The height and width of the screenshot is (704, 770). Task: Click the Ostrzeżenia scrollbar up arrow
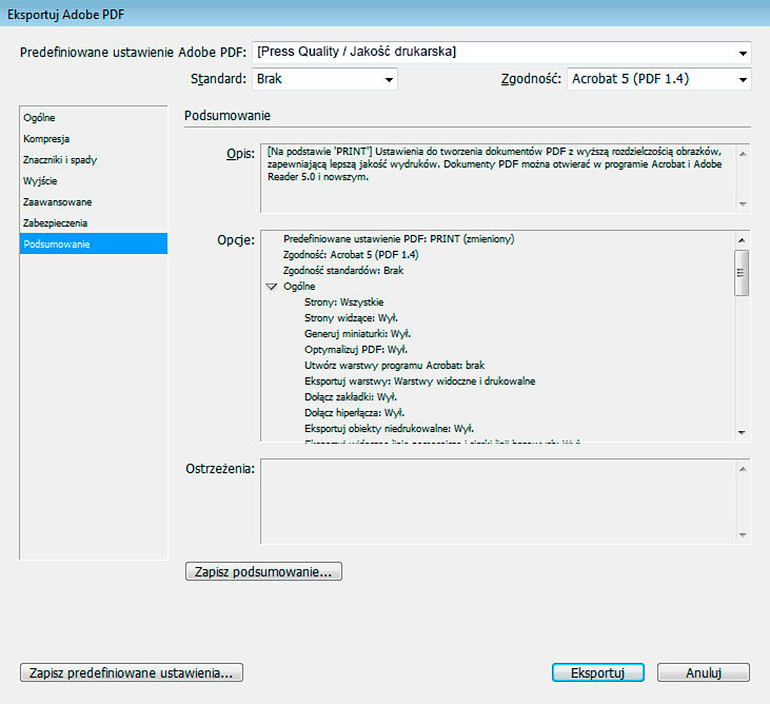[742, 469]
